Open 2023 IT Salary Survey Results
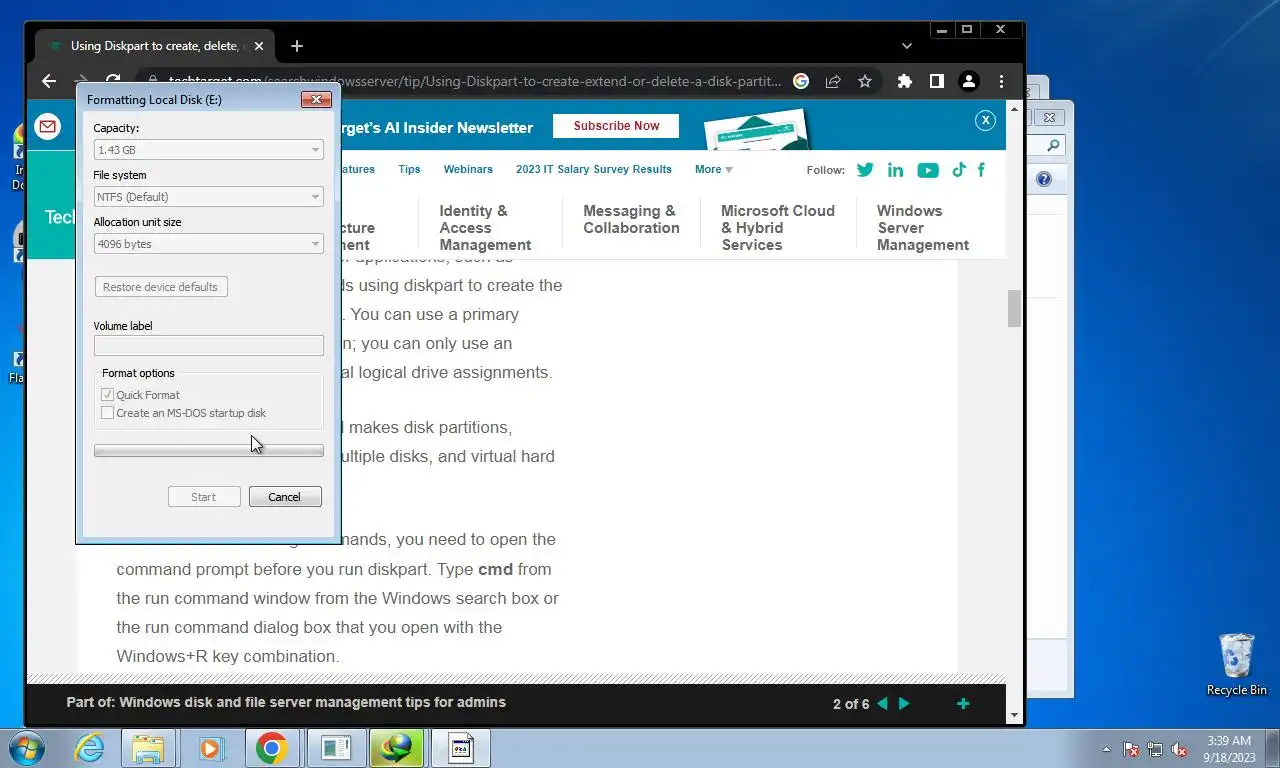Screen dimensions: 1280x768 click(x=594, y=170)
